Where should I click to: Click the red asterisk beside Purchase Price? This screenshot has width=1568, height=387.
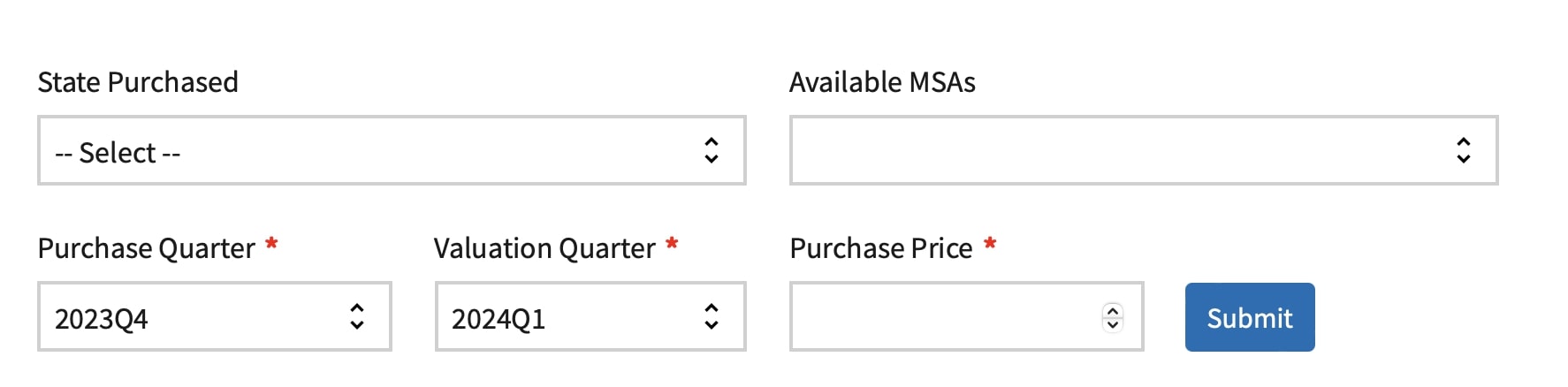coord(990,244)
